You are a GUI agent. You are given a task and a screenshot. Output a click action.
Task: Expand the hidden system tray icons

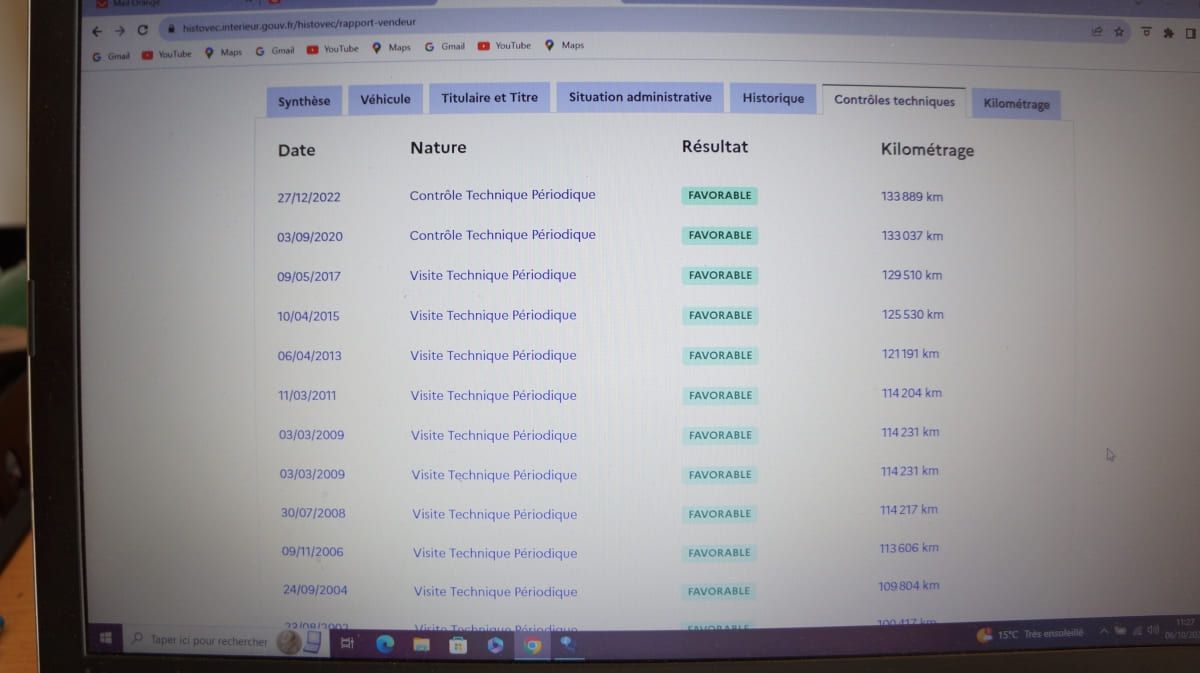1104,631
